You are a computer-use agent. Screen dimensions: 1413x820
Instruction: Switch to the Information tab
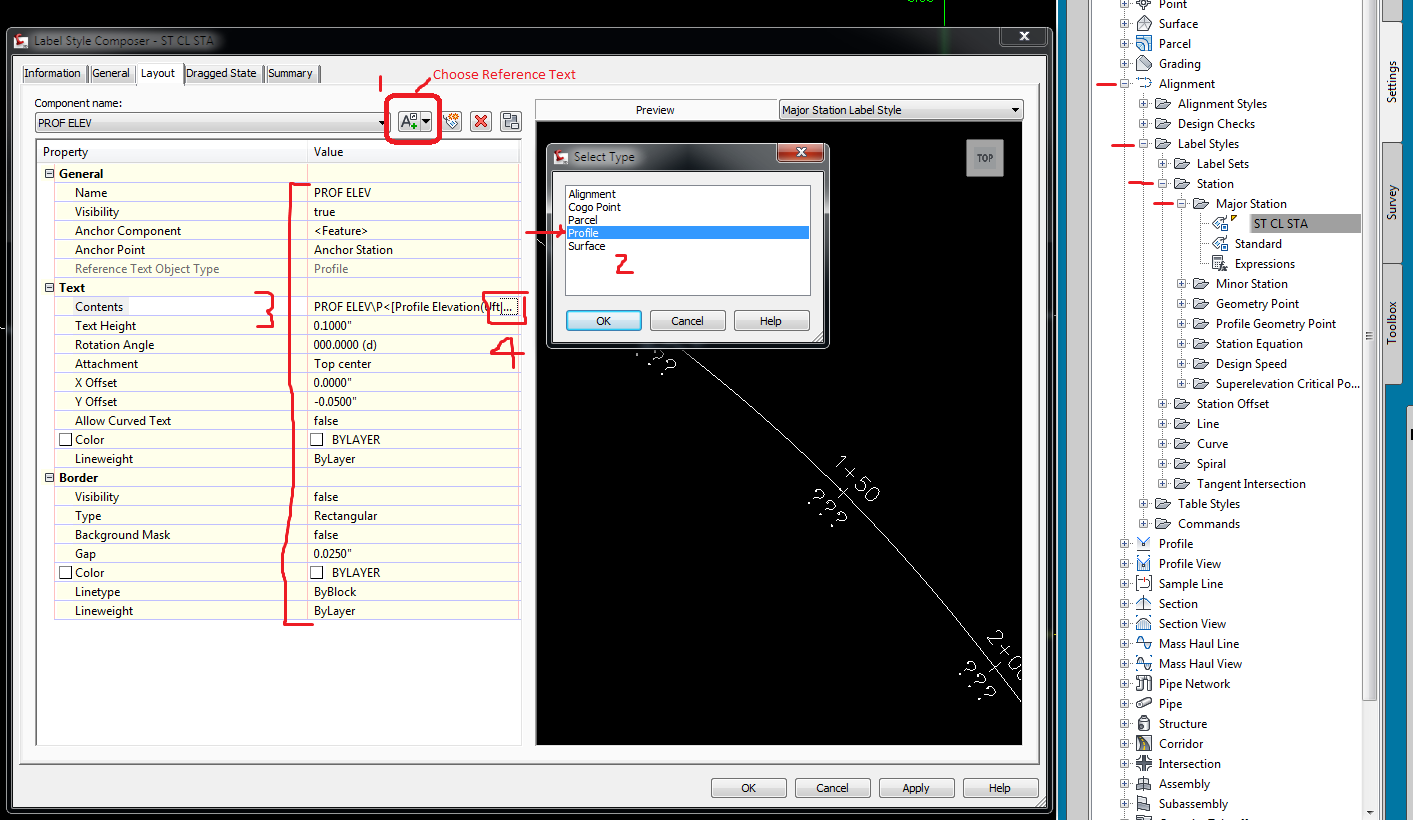click(52, 73)
